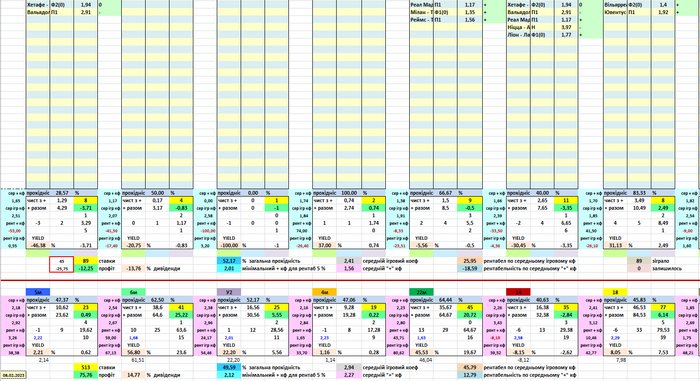This screenshot has height=381, width=700.
Task: Click the cyan '2,12' minimal coefficient cell
Action: 229,375
